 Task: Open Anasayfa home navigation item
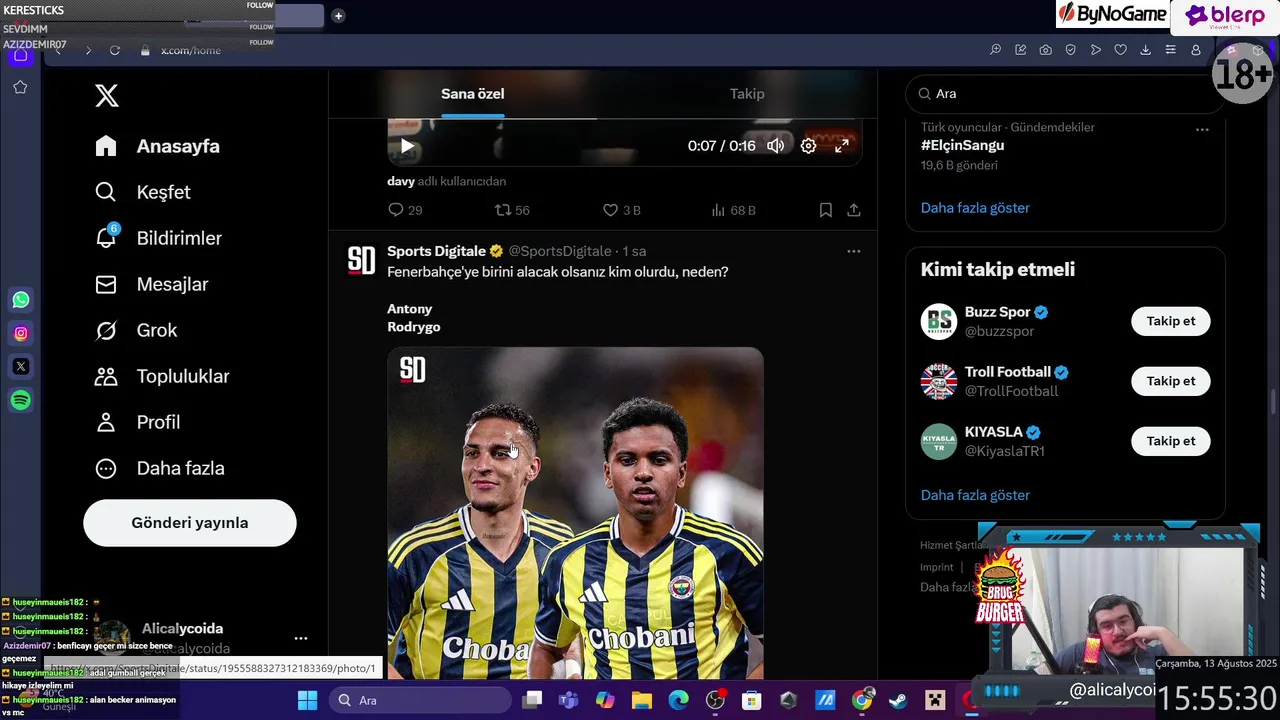click(x=157, y=146)
